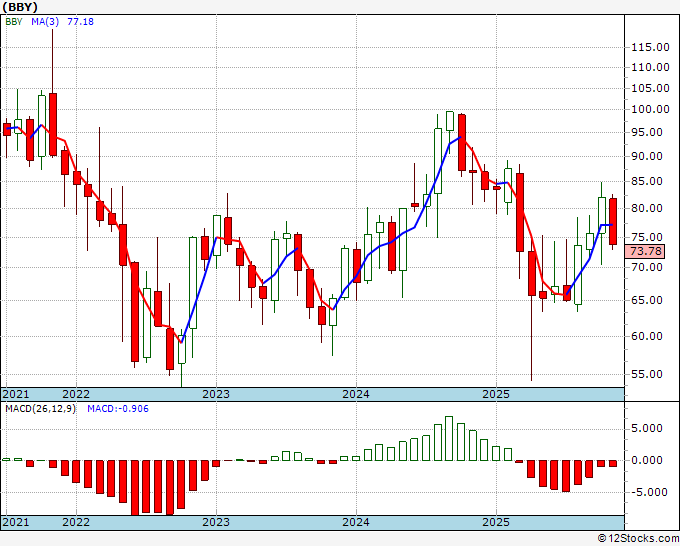The image size is (680, 546).
Task: Click the 85.00 price axis label
Action: 647,181
